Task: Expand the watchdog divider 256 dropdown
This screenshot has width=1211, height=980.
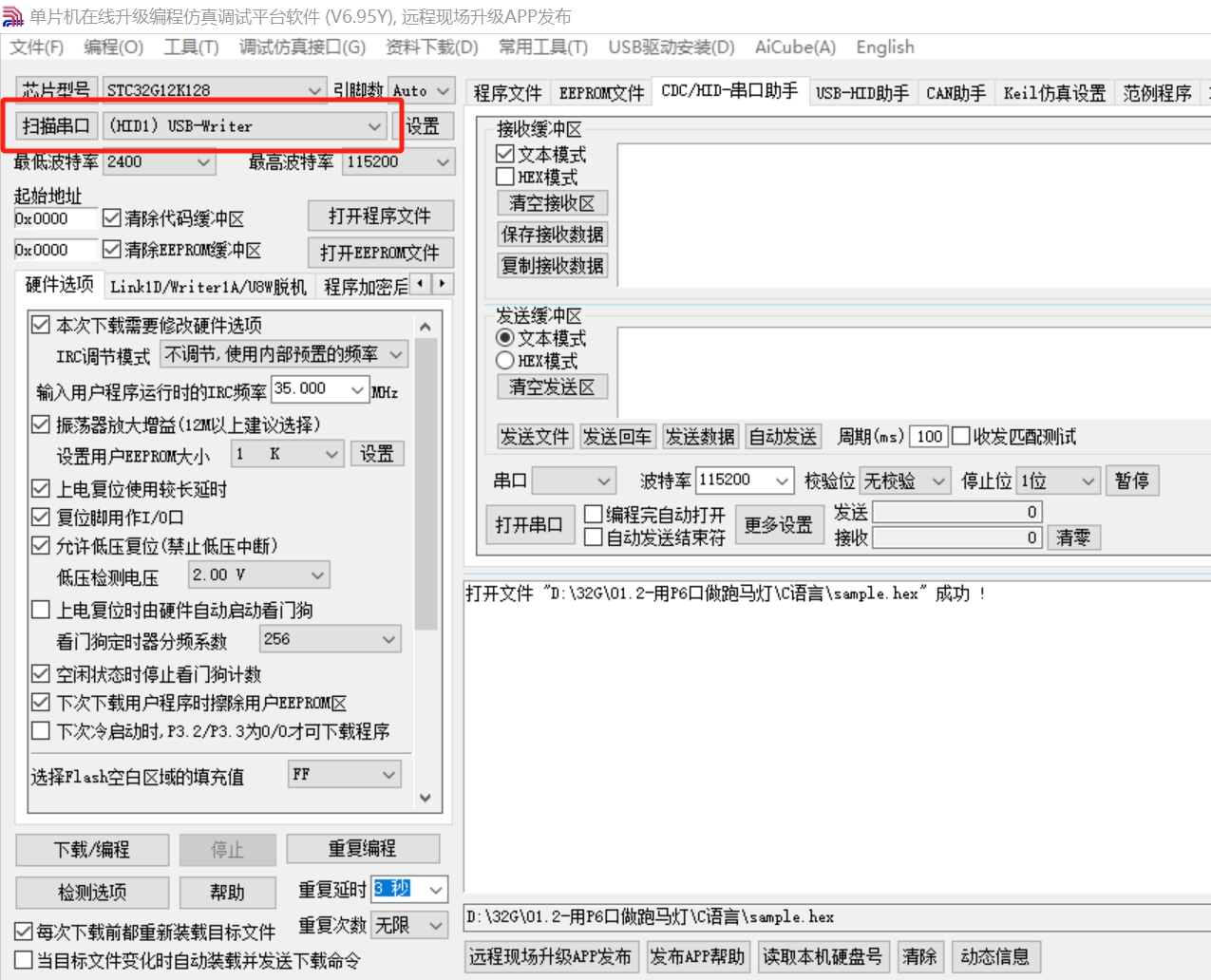Action: [389, 639]
